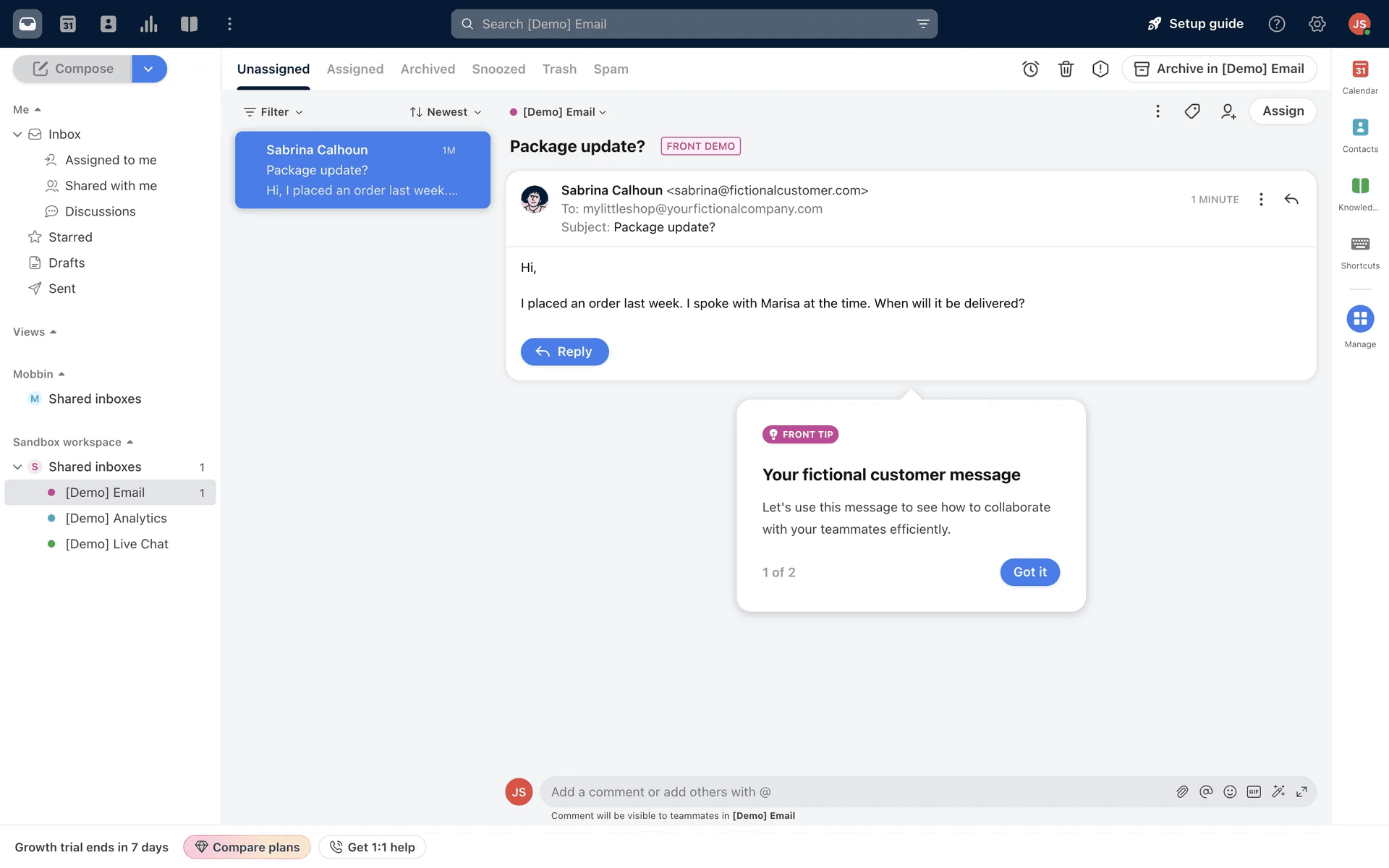Click the GIF icon in comment box
1389x868 pixels.
pos(1254,792)
